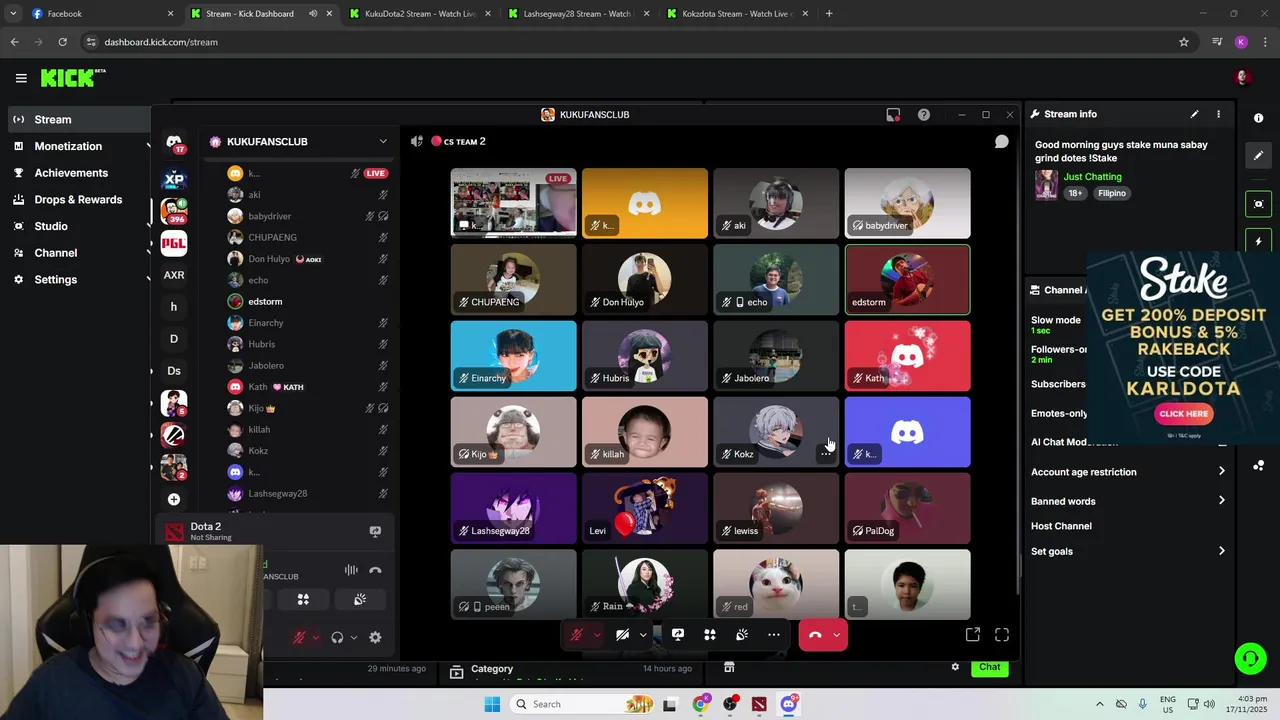The width and height of the screenshot is (1280, 720).
Task: Open Drops & Rewards in Kick sidebar
Action: (x=78, y=199)
